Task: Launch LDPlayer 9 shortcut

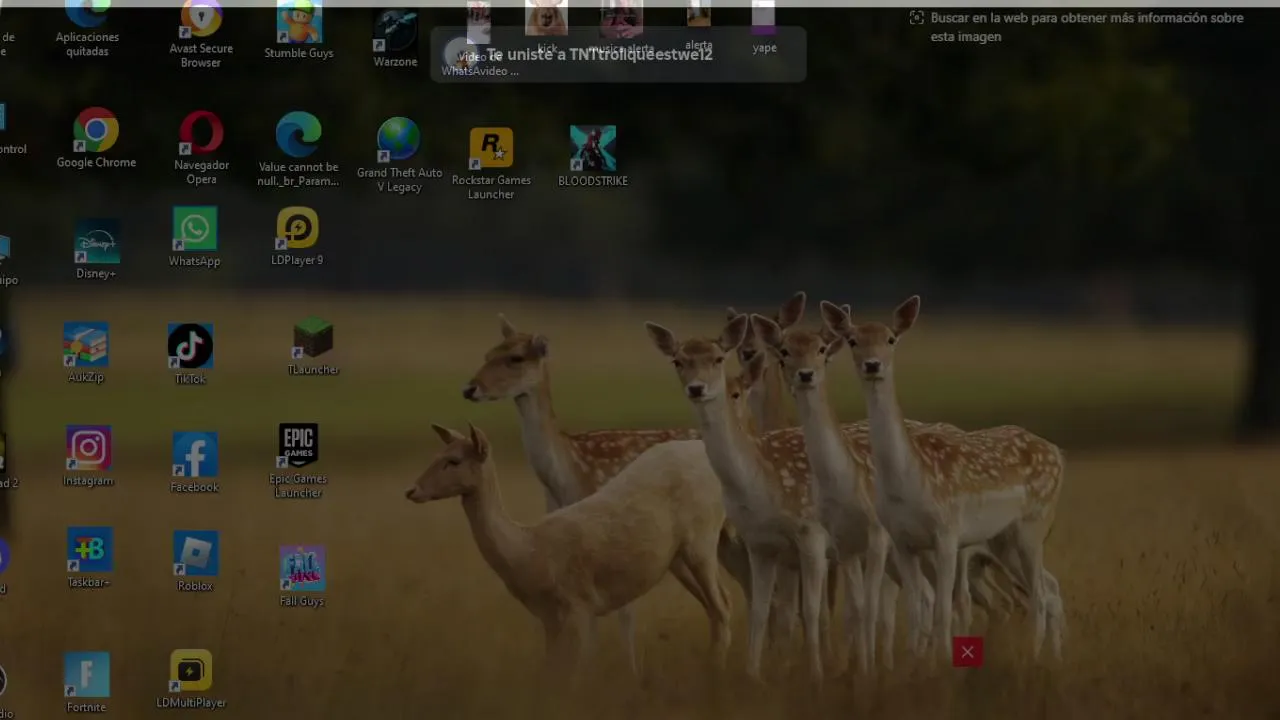Action: tap(297, 237)
